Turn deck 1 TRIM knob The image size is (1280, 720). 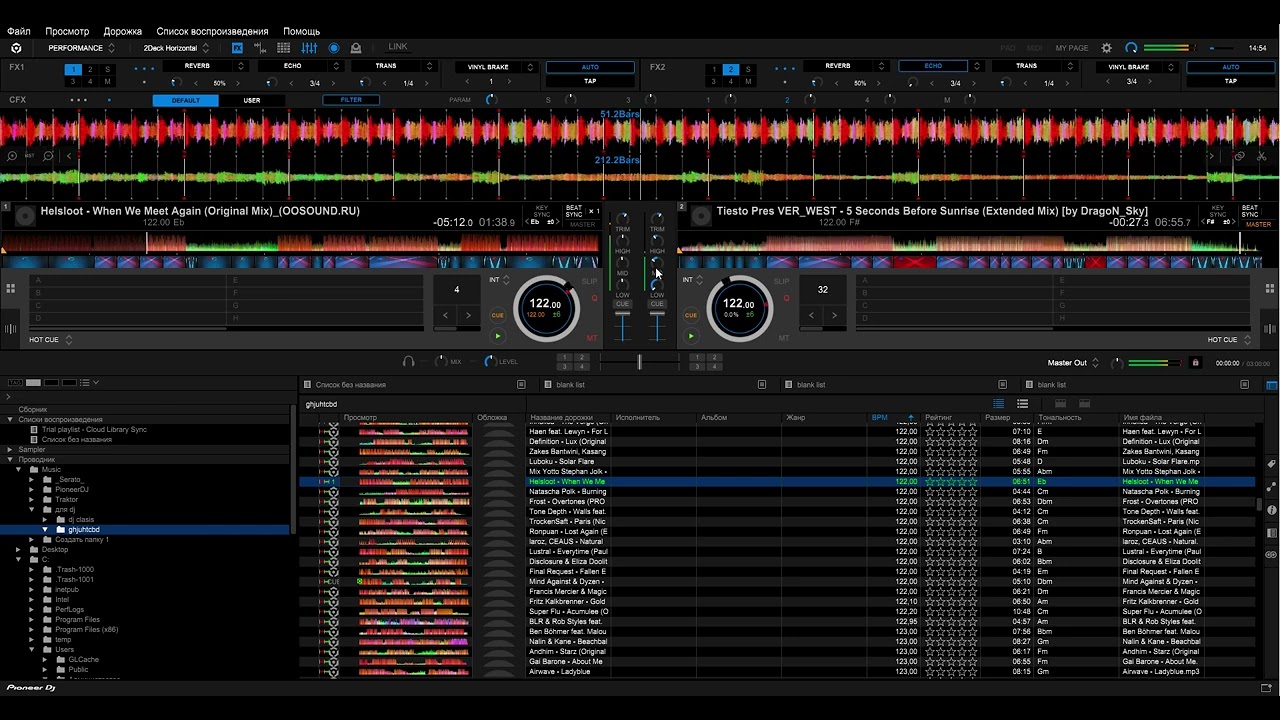[623, 218]
